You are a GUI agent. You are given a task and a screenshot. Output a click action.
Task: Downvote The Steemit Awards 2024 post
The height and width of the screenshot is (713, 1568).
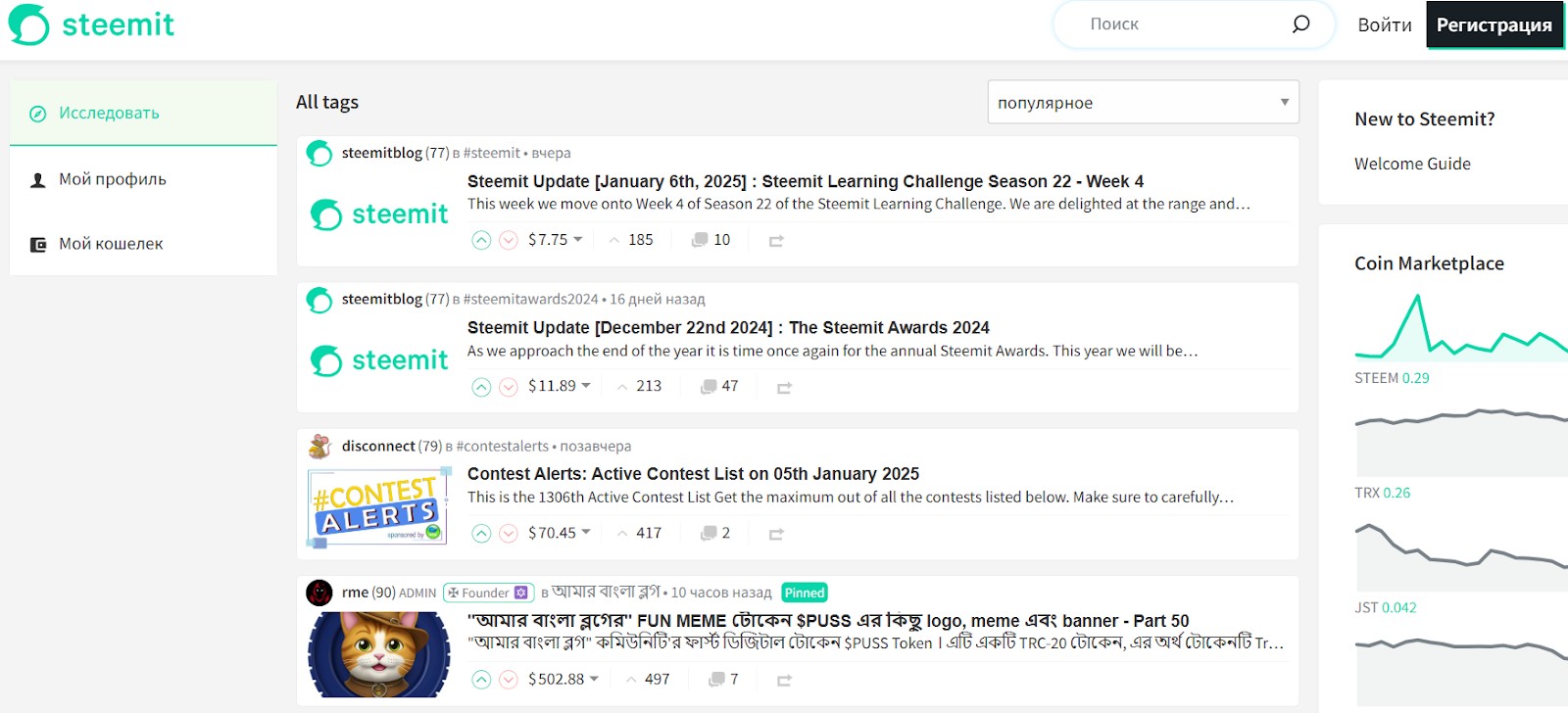point(509,387)
